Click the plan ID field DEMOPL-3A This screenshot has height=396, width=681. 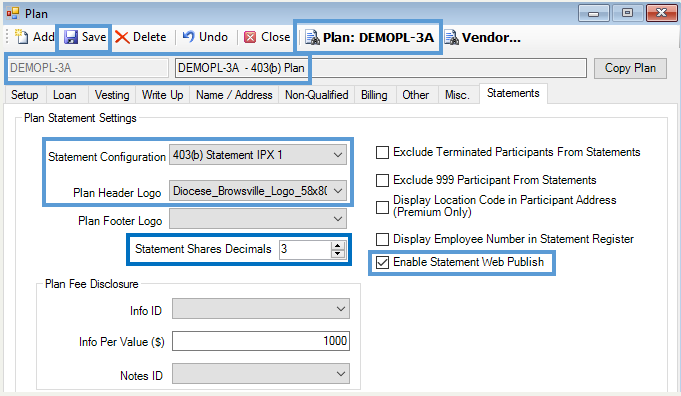[88, 68]
